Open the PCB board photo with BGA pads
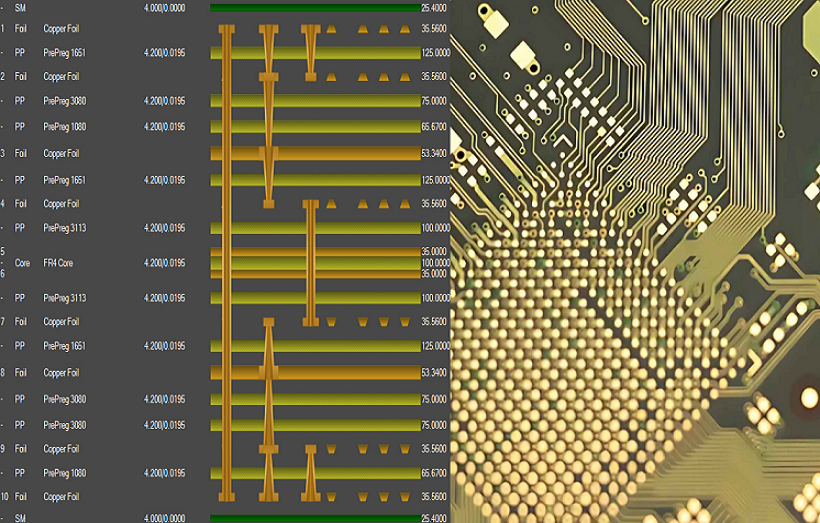Viewport: 820px width, 523px height. tap(635, 262)
